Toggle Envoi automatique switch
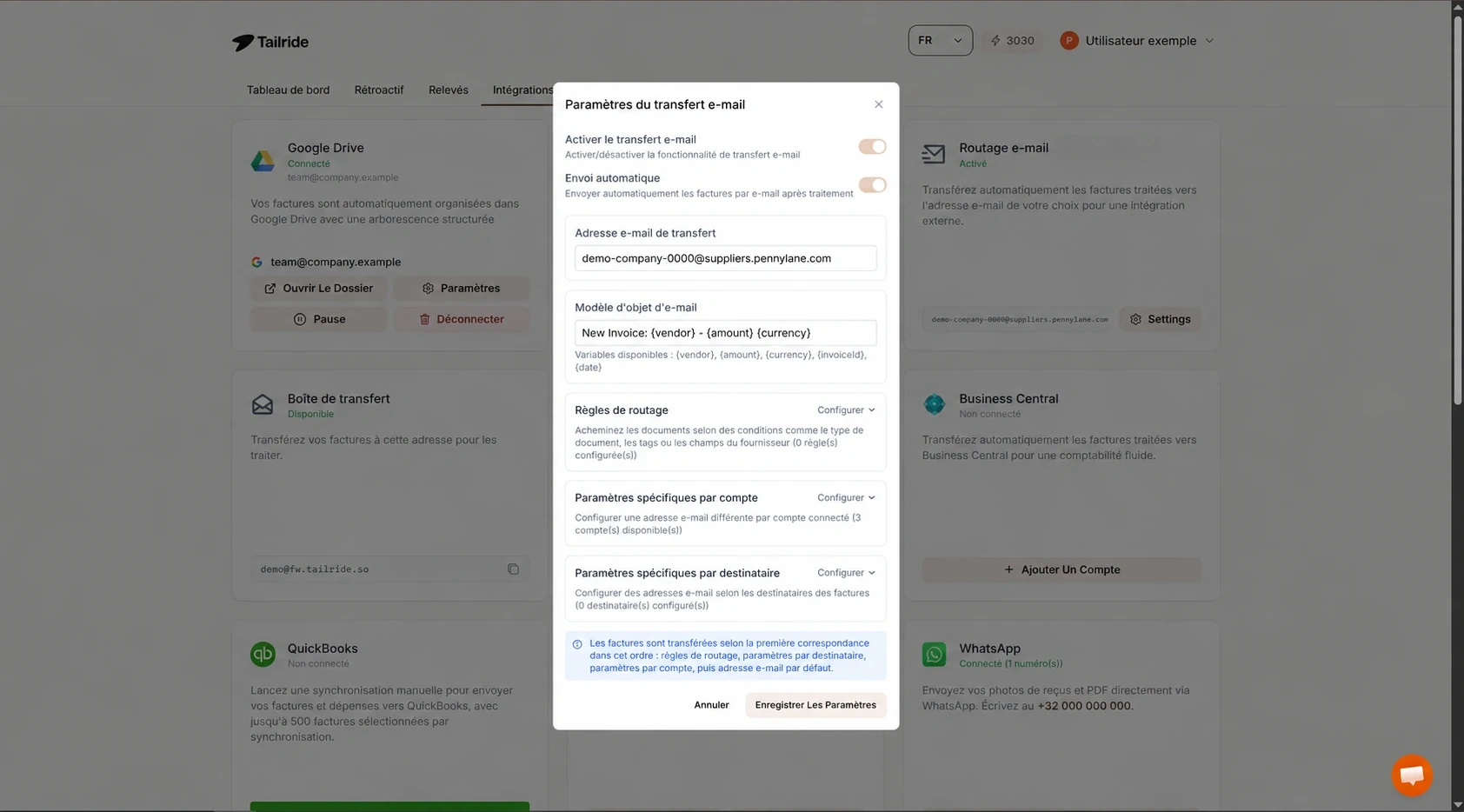 (x=872, y=184)
